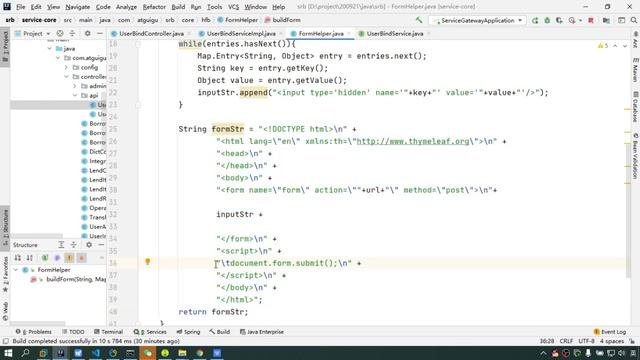
Task: Open the VCS menu
Action: coord(233,7)
